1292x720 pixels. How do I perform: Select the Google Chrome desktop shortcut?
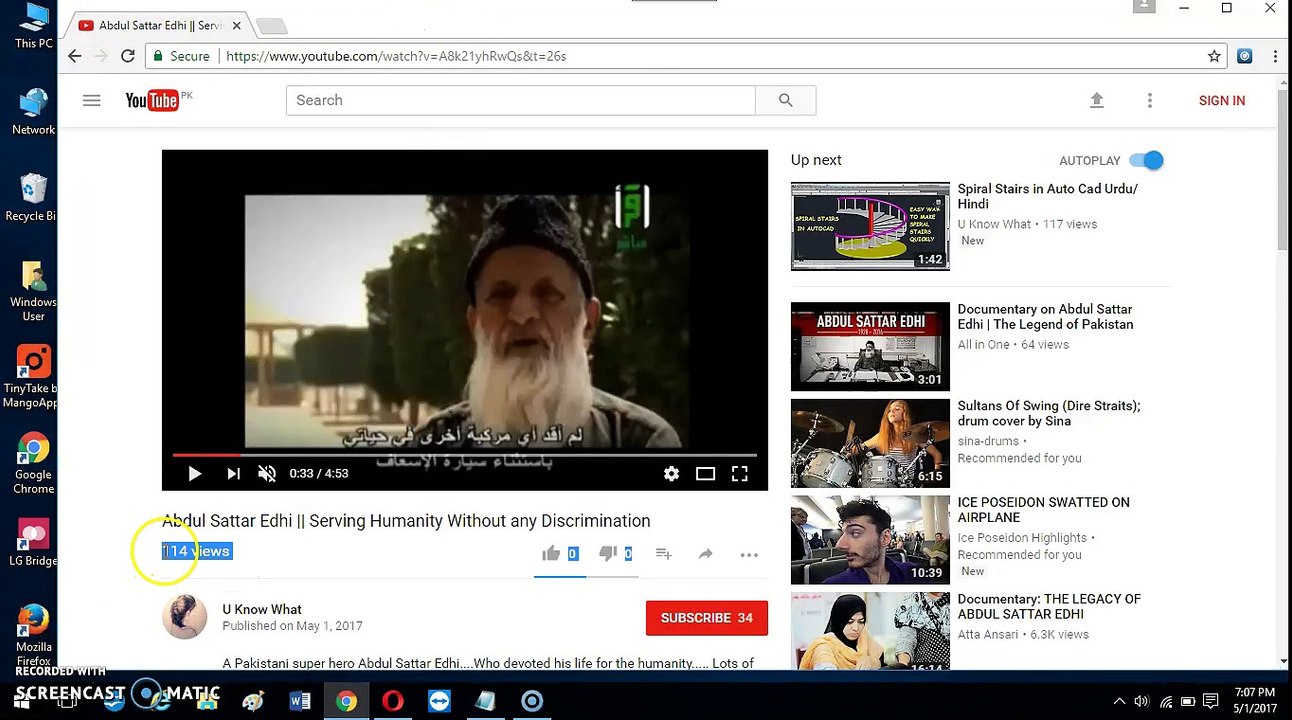33,464
